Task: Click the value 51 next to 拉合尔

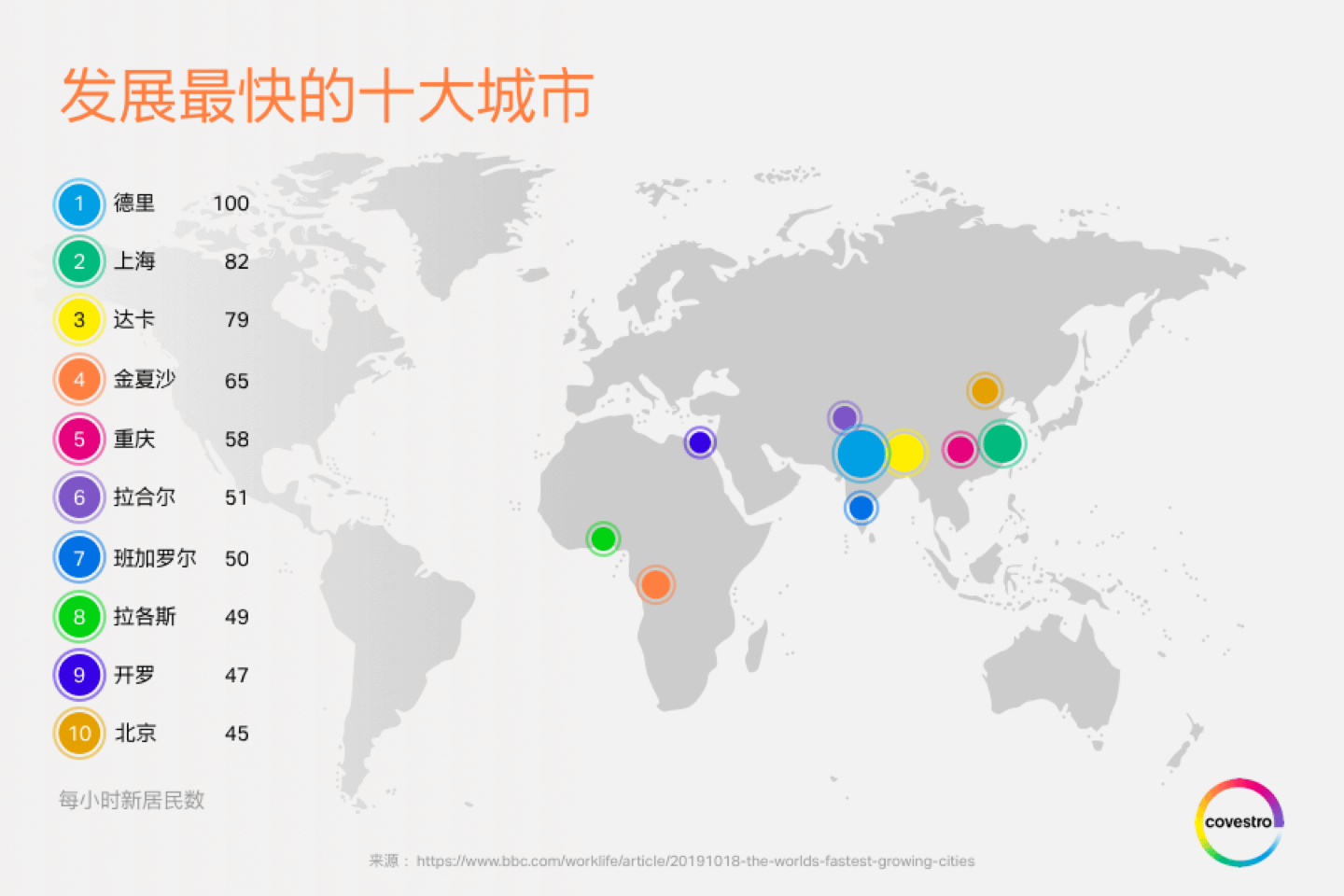Action: pyautogui.click(x=237, y=498)
